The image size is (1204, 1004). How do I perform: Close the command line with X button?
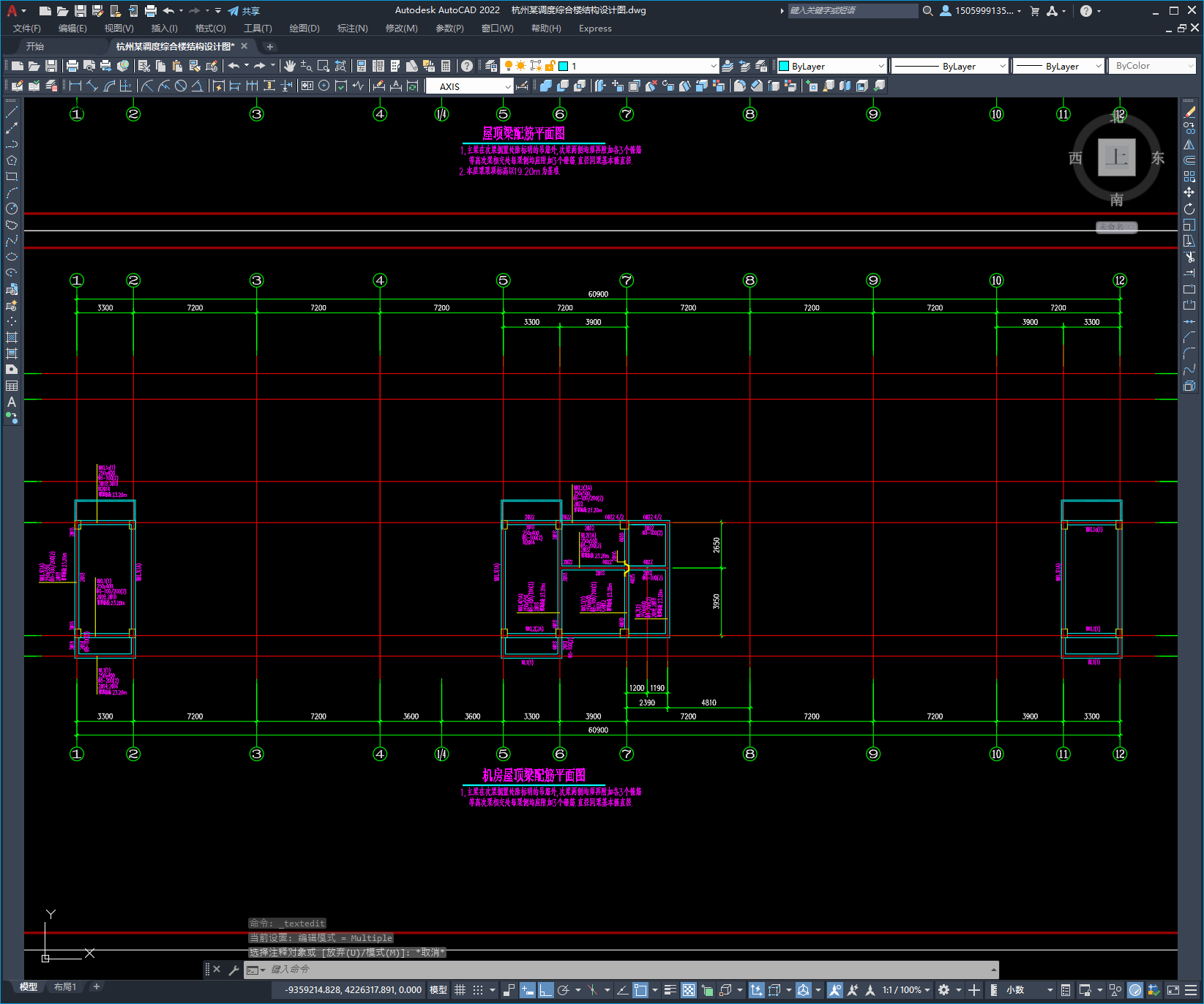pyautogui.click(x=217, y=970)
